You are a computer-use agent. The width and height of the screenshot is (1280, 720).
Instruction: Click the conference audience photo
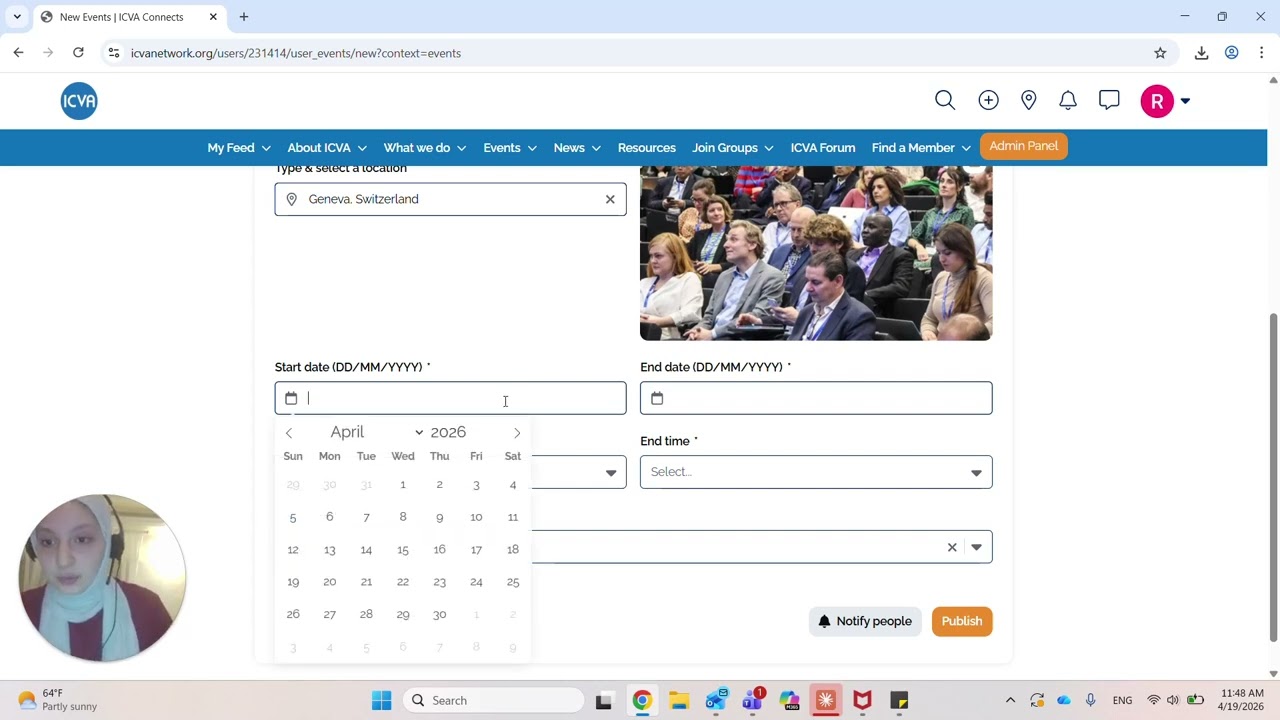[816, 253]
